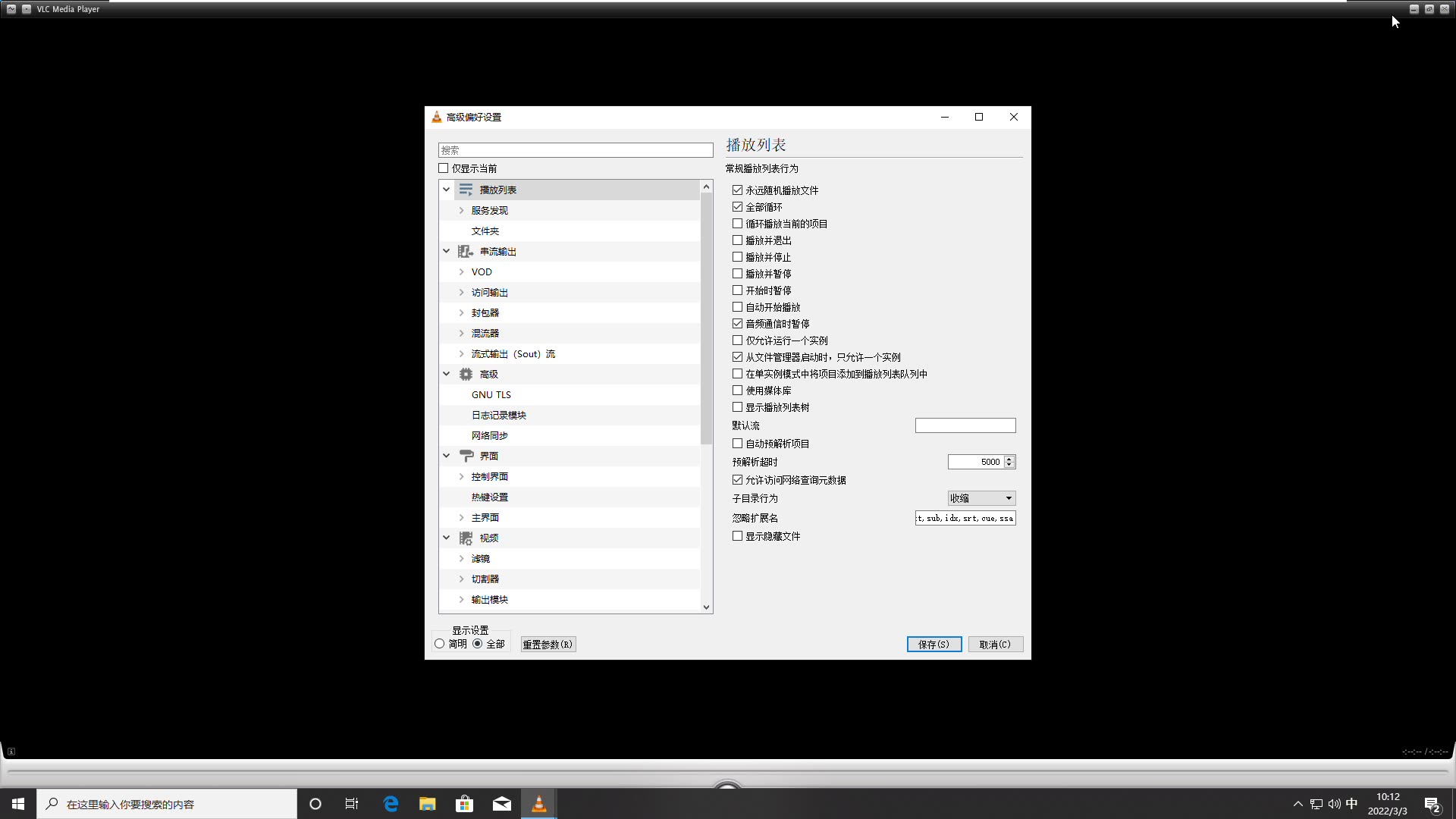
Task: Click the VLC cone icon on the taskbar
Action: [x=539, y=804]
